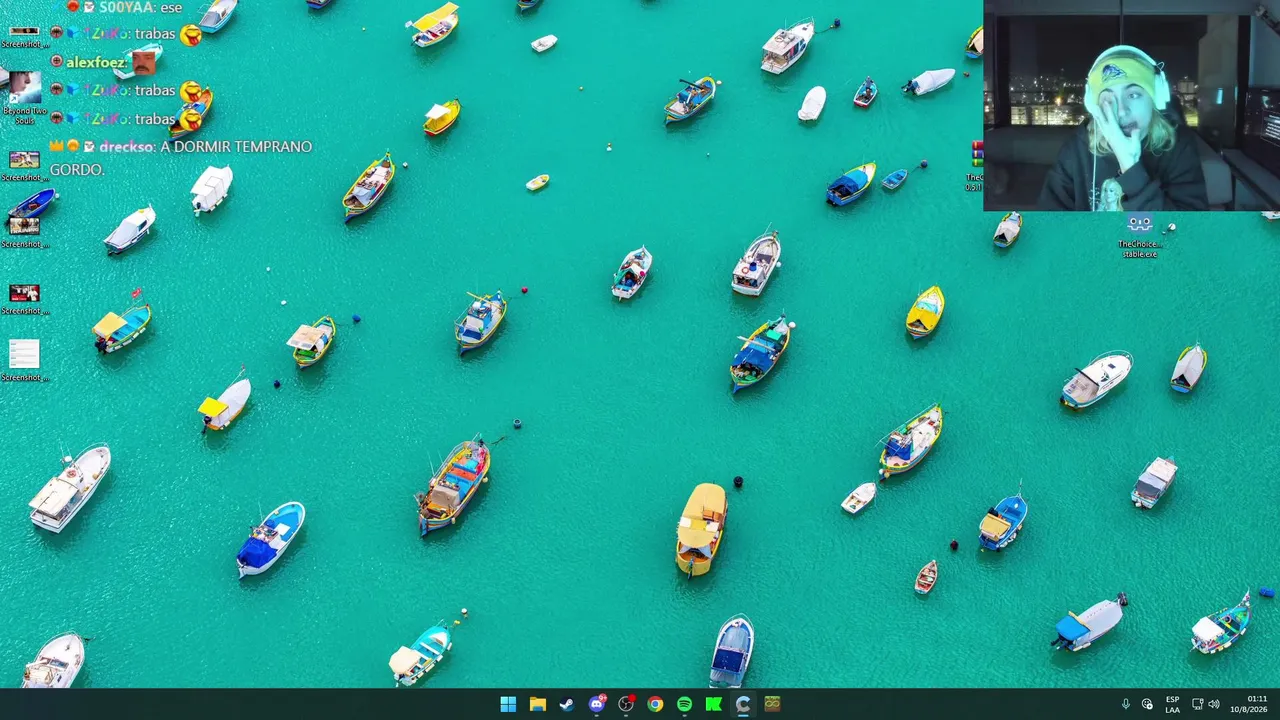This screenshot has height=720, width=1280.
Task: Select the Screenshot file with the white document thumbnail
Action: [24, 360]
